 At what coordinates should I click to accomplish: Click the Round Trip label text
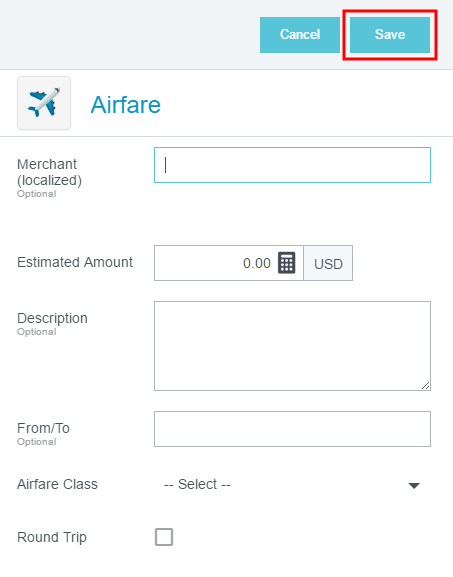click(x=52, y=537)
